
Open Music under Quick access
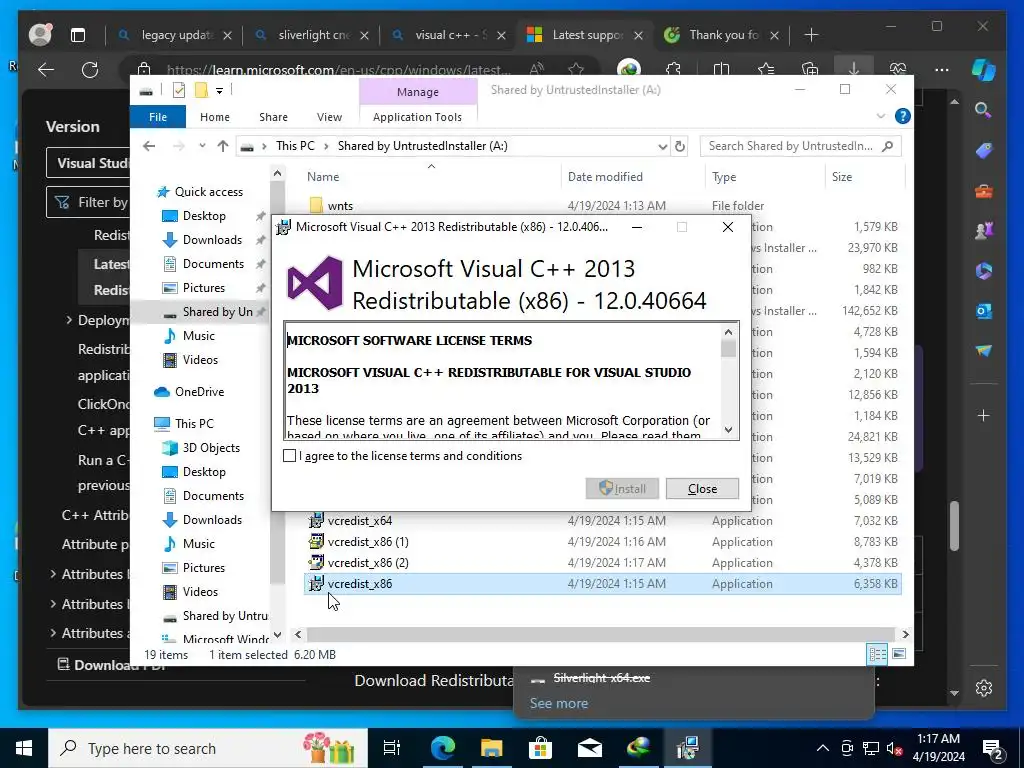(x=199, y=336)
